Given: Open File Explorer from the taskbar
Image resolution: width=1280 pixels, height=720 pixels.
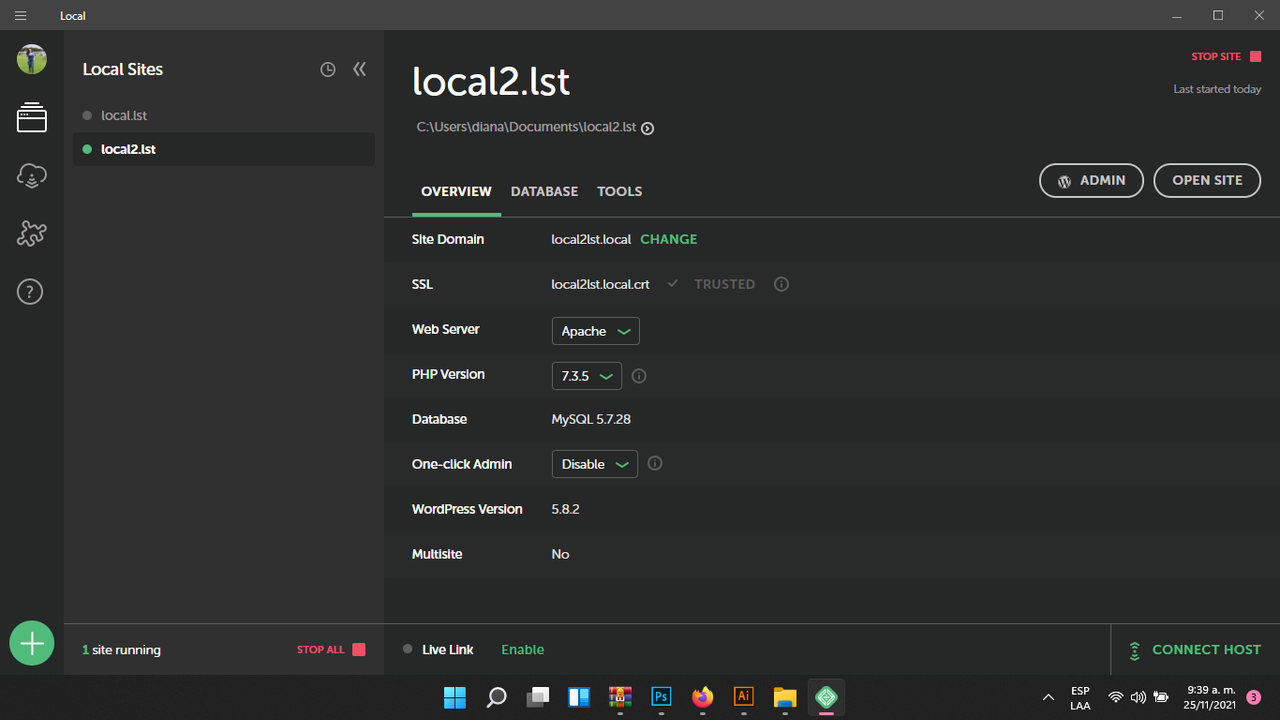Looking at the screenshot, I should 784,697.
